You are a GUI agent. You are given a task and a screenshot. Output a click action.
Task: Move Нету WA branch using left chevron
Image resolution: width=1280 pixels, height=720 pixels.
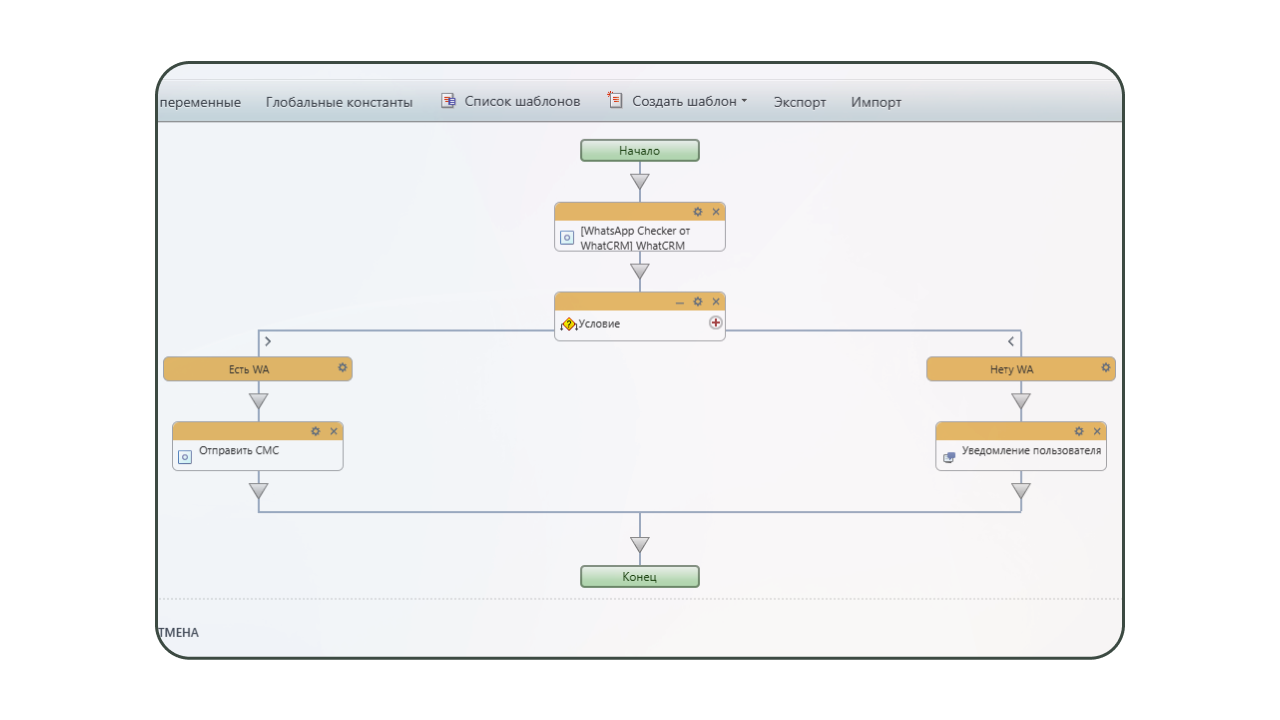pos(1011,342)
